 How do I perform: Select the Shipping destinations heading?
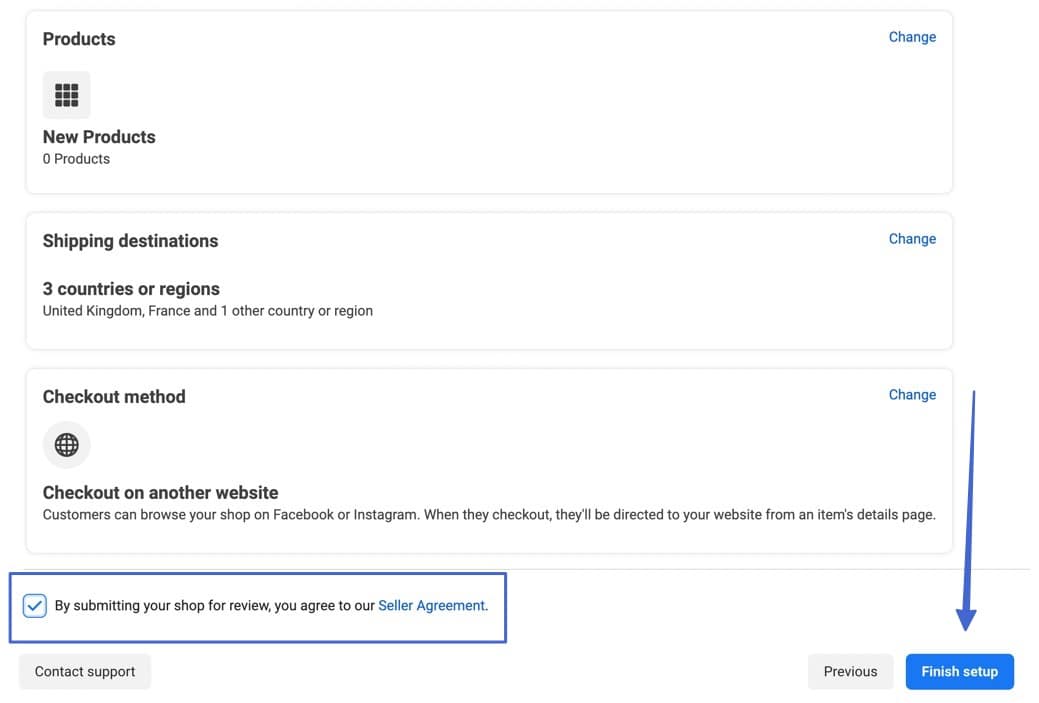(130, 241)
